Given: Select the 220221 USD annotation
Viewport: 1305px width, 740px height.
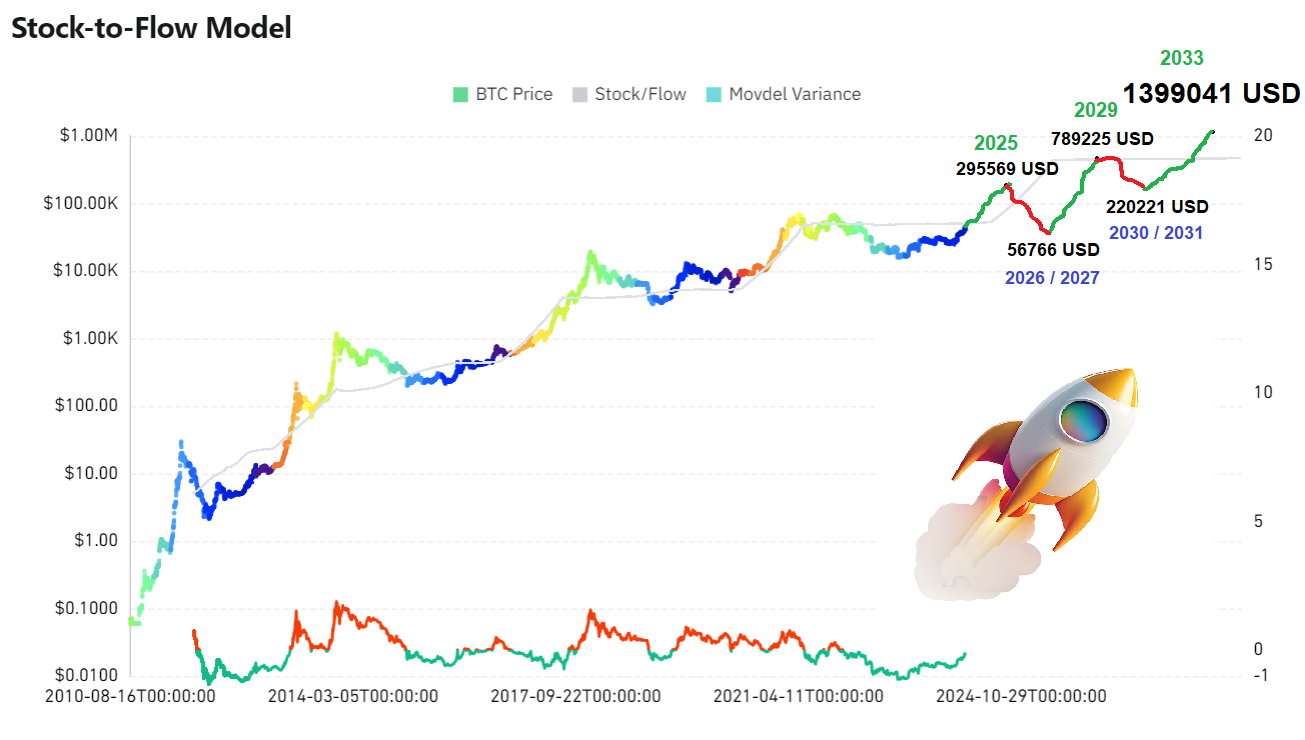Looking at the screenshot, I should point(1158,207).
